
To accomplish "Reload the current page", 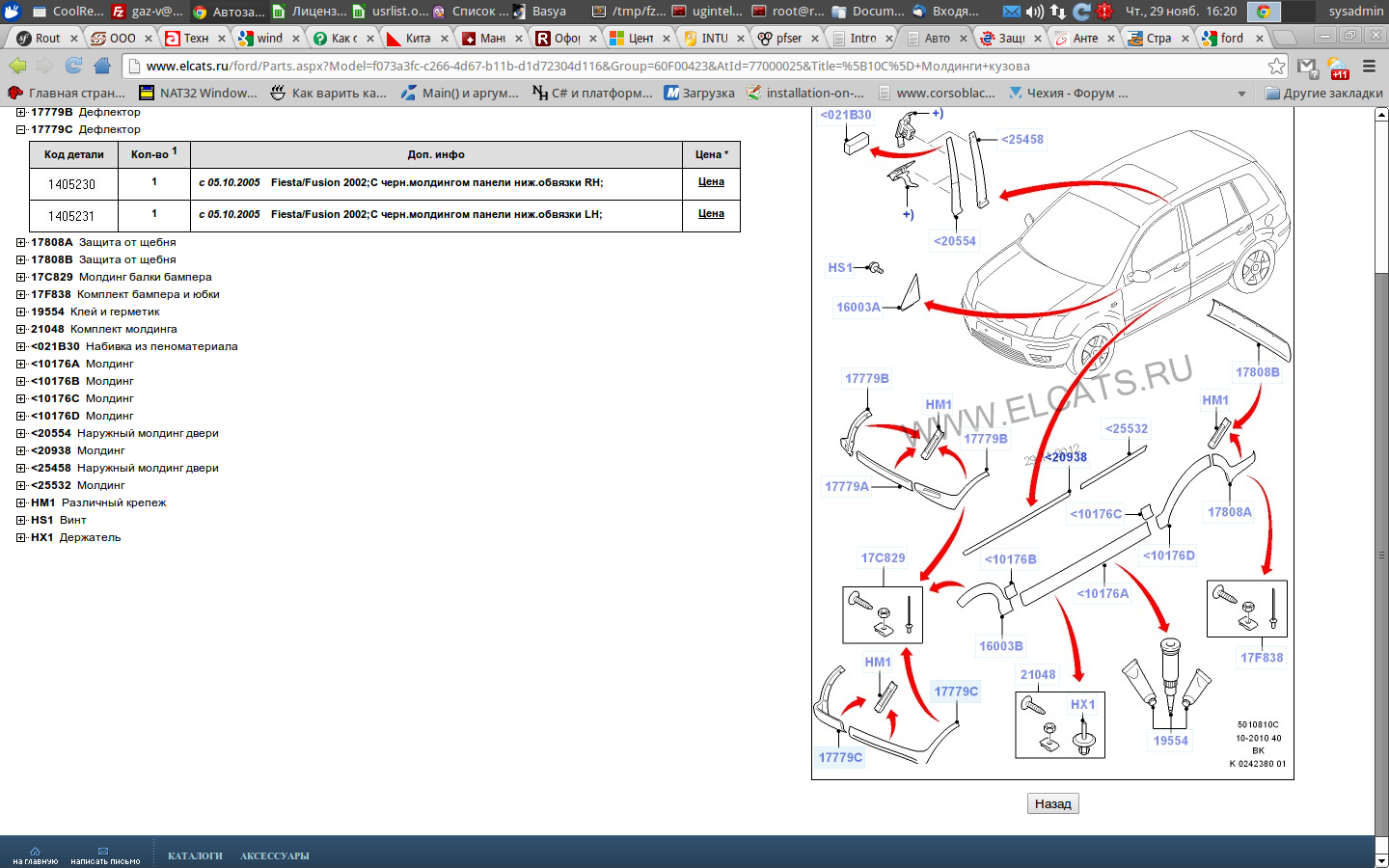I will 73,67.
